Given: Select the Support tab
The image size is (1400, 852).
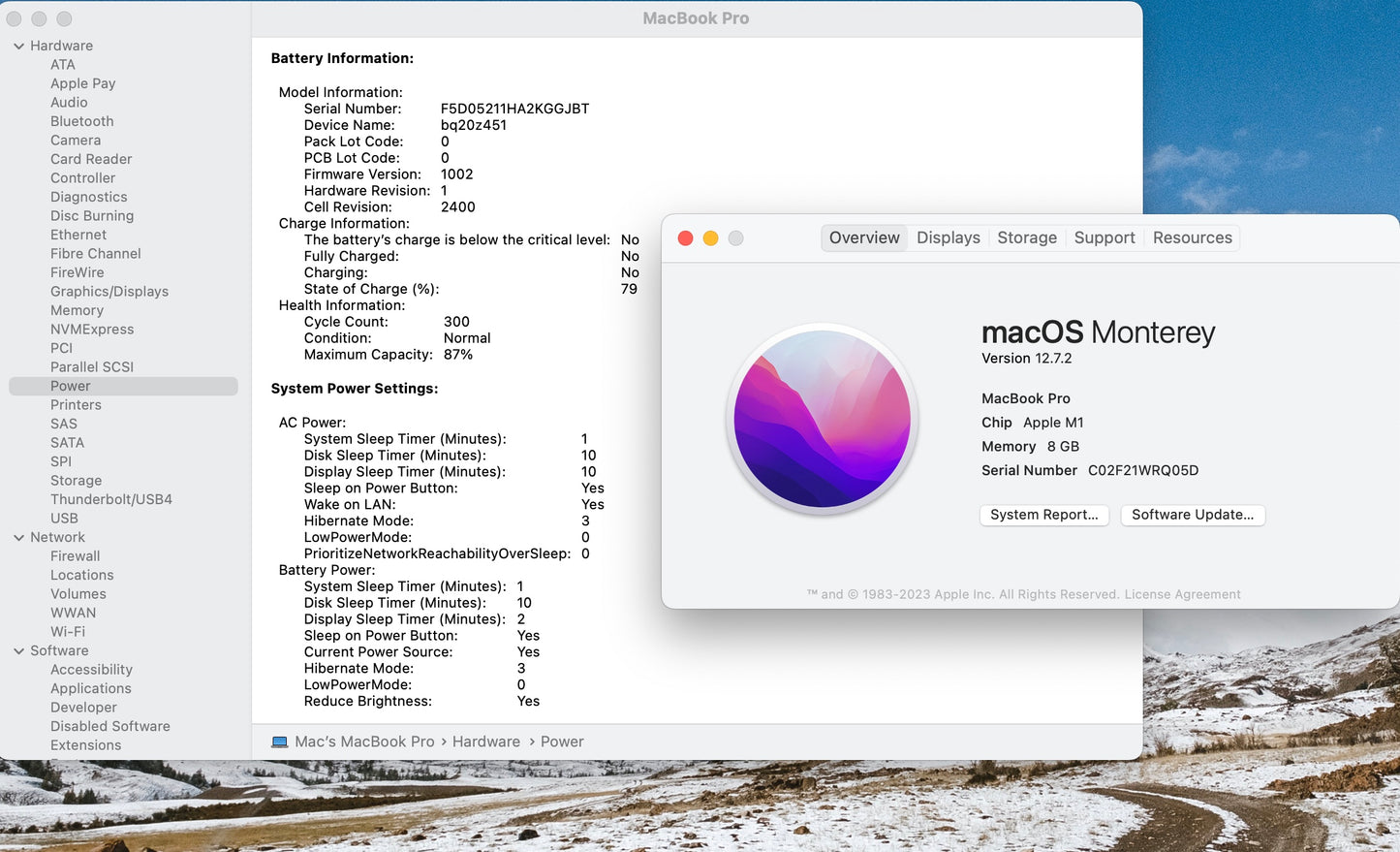Looking at the screenshot, I should tap(1104, 238).
